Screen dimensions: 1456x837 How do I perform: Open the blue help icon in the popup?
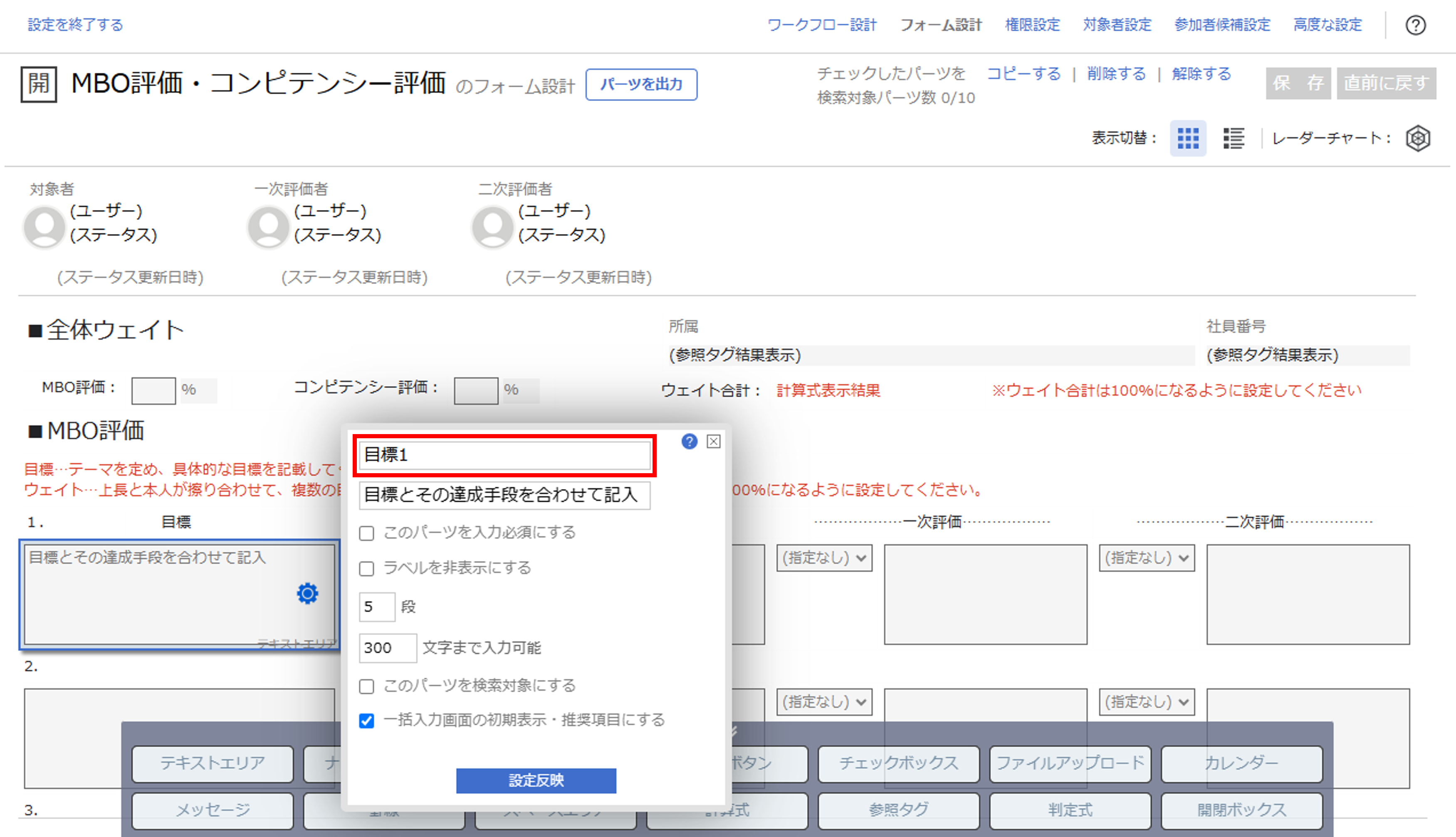click(689, 442)
